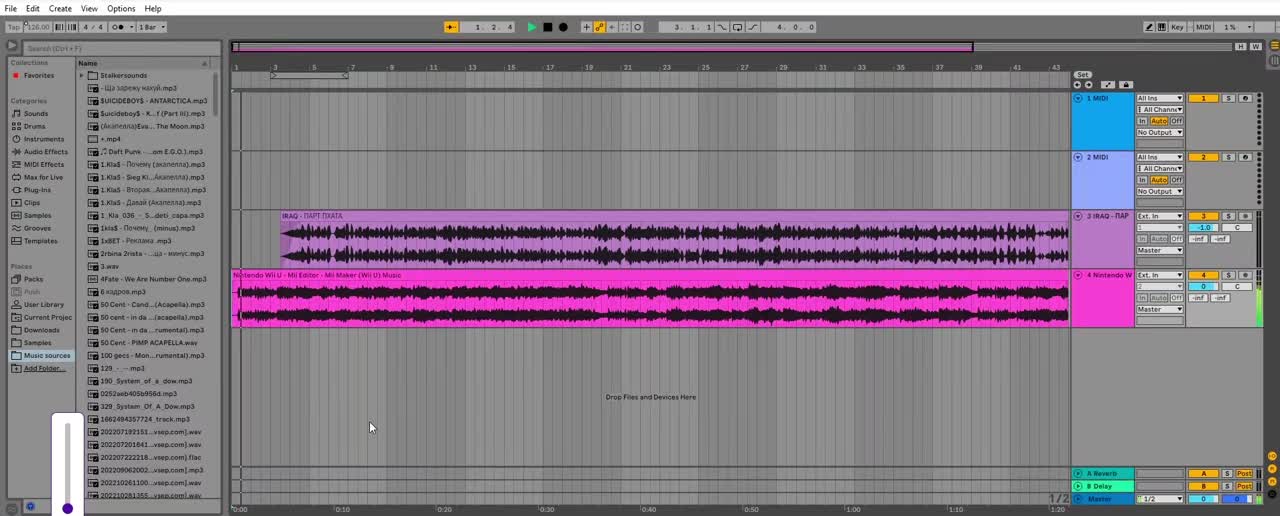Solo the 1 MIDI track
The height and width of the screenshot is (516, 1280).
click(x=1229, y=98)
